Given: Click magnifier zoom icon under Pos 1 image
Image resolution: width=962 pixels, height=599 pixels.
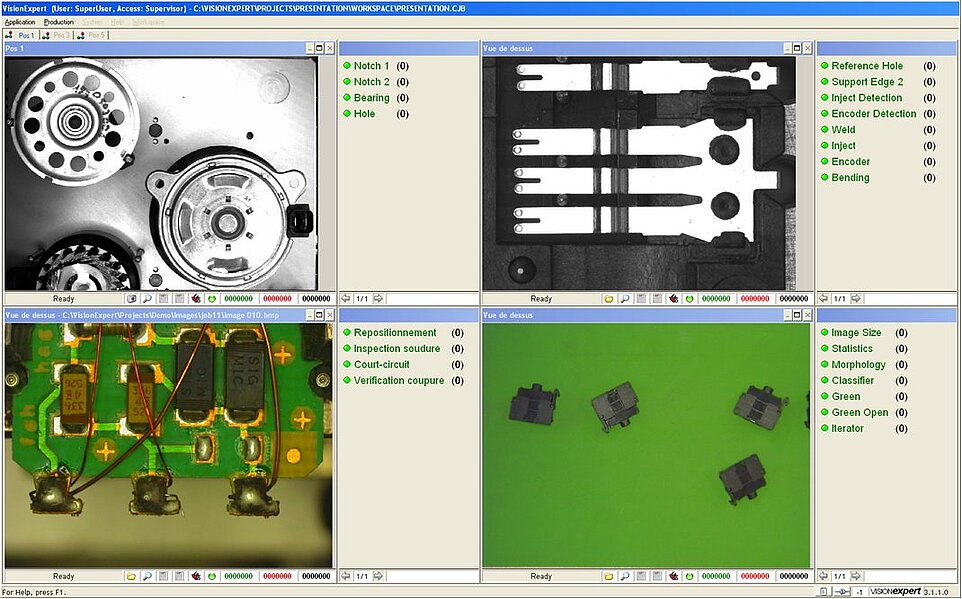Looking at the screenshot, I should pyautogui.click(x=147, y=298).
